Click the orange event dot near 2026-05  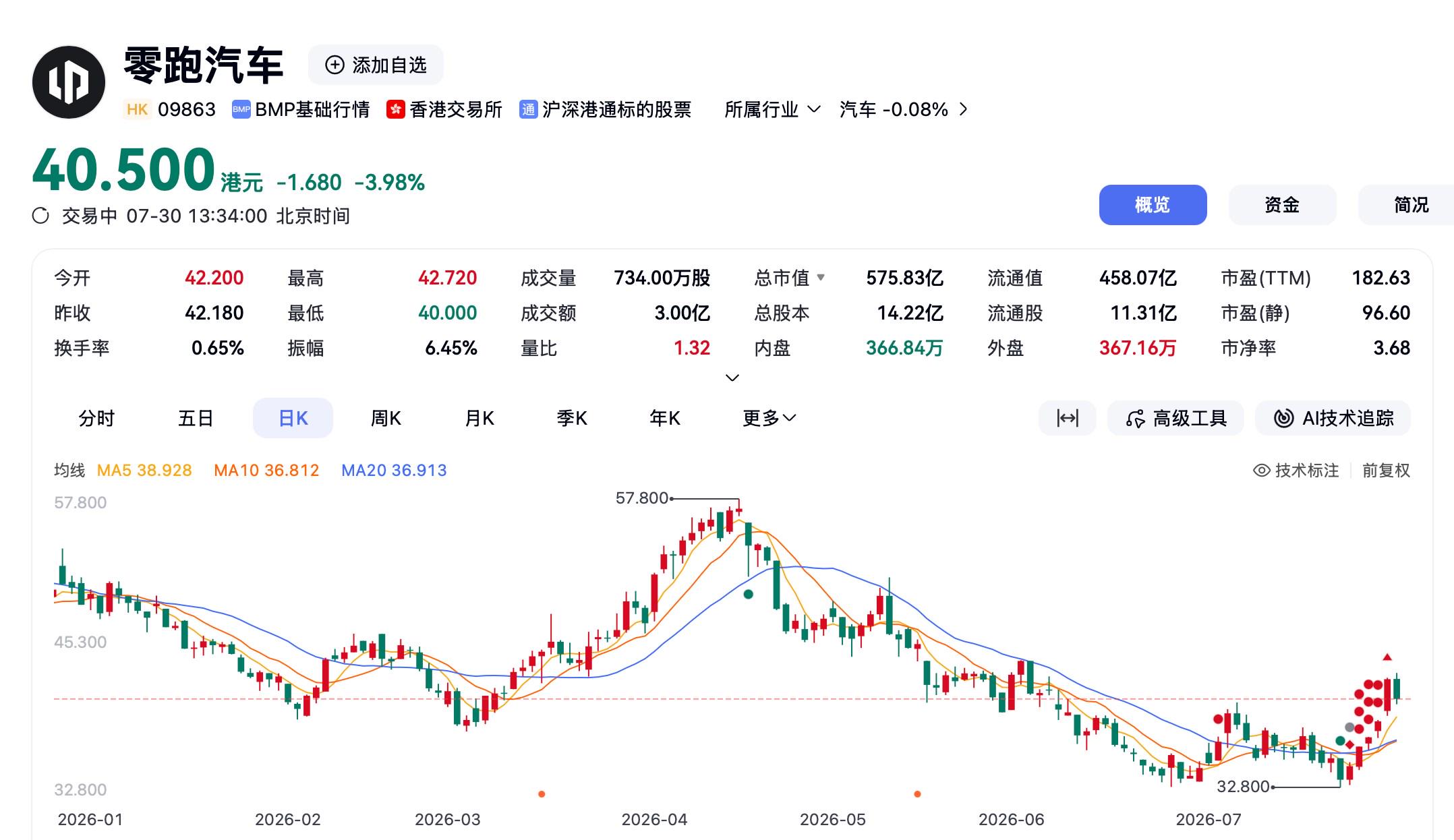click(917, 794)
